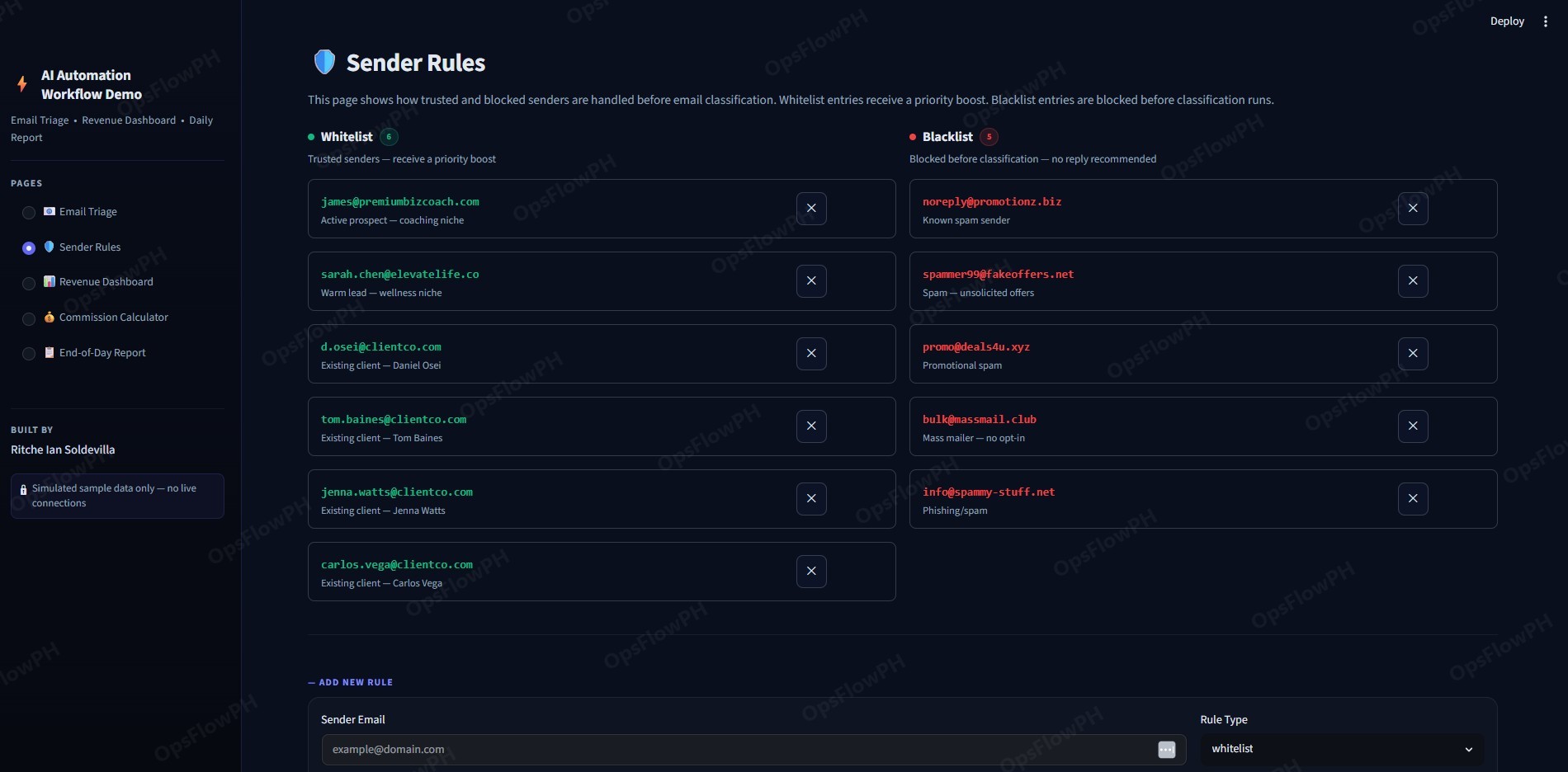Click the 'Known spam sender' note
Screen dimensions: 1568x772
pyautogui.click(x=966, y=220)
